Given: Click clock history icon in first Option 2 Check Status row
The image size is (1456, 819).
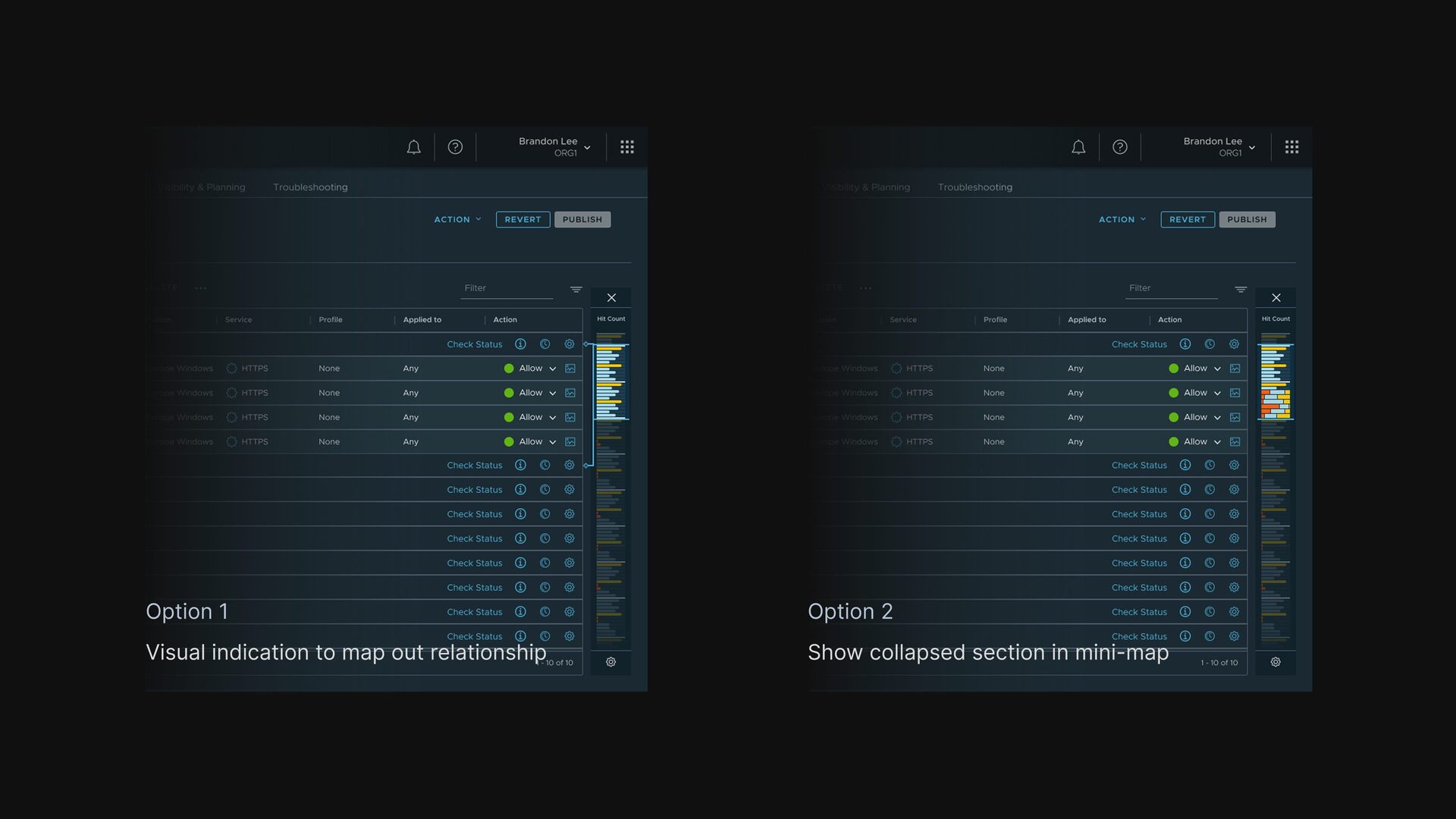Looking at the screenshot, I should [1210, 344].
